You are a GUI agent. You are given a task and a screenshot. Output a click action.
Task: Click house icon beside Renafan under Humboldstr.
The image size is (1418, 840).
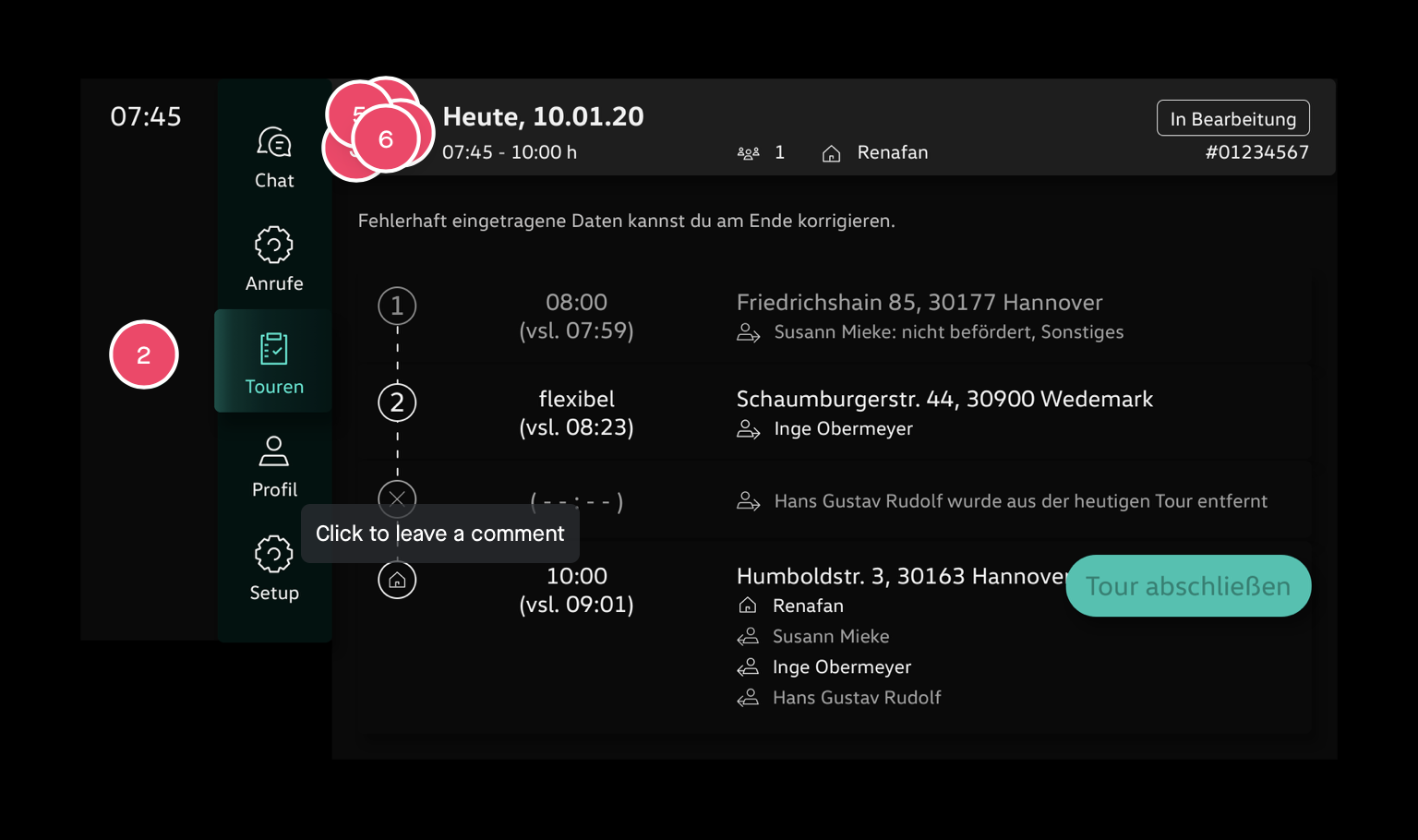748,606
